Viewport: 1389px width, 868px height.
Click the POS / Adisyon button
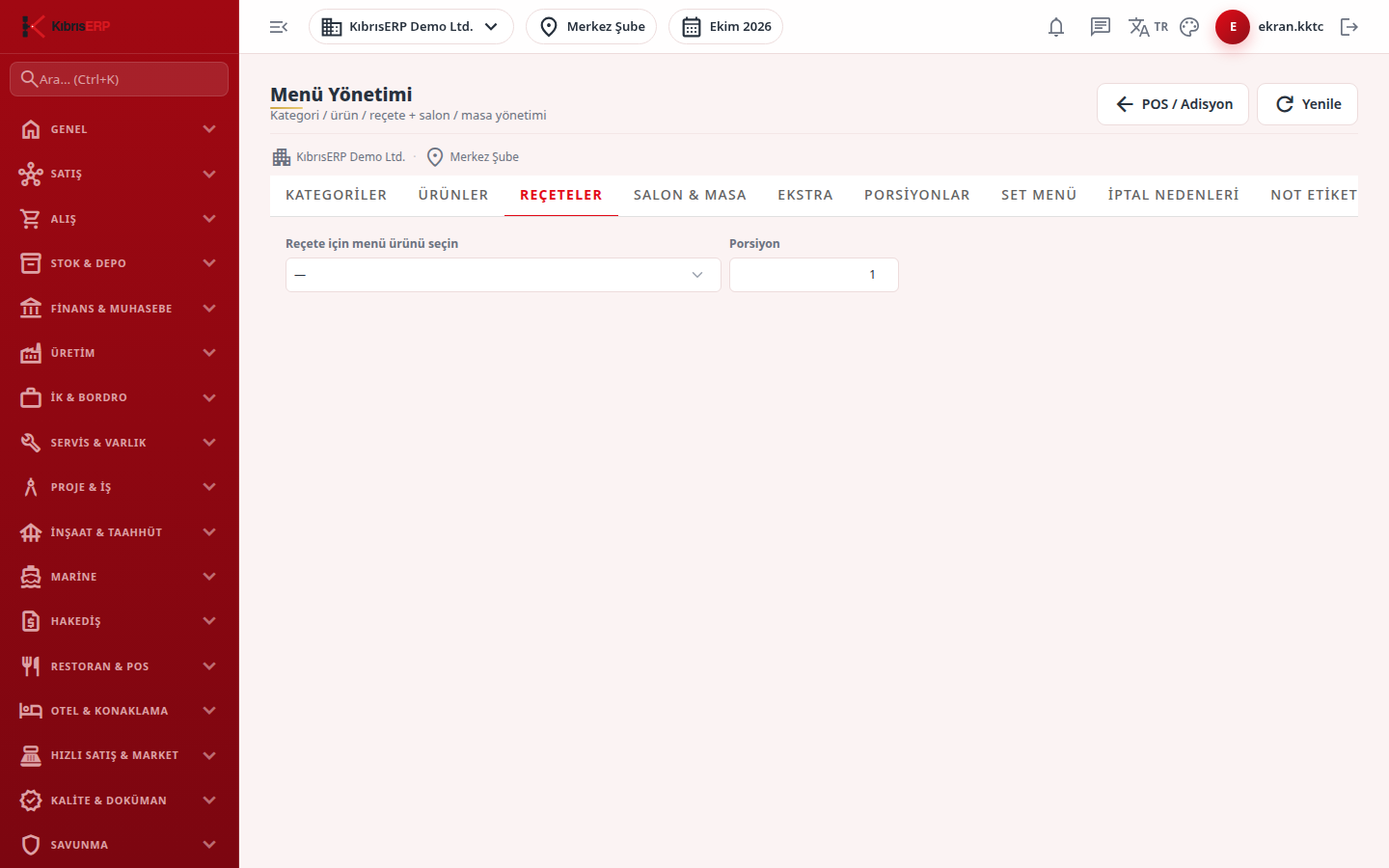[1173, 104]
